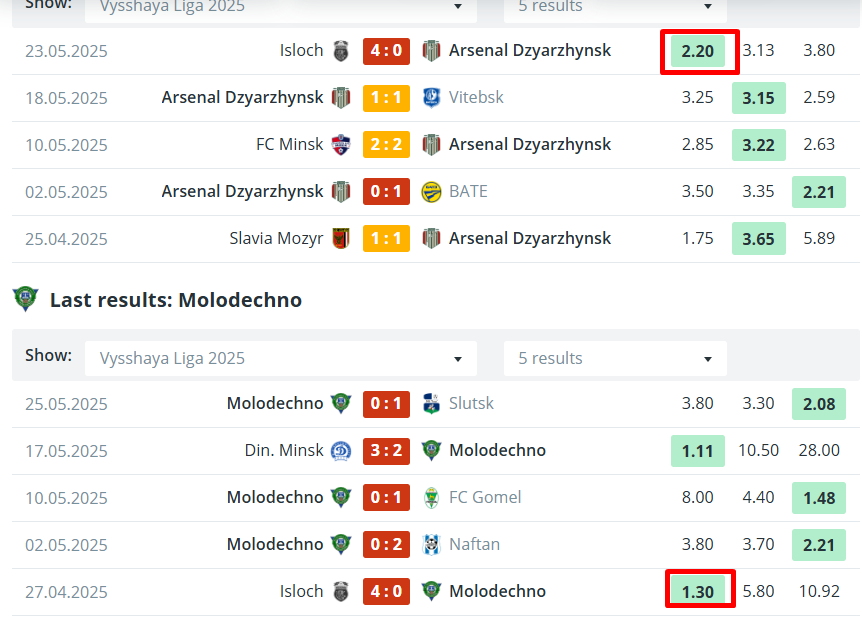Follow the Slutsk team link
The height and width of the screenshot is (621, 862).
click(x=471, y=403)
